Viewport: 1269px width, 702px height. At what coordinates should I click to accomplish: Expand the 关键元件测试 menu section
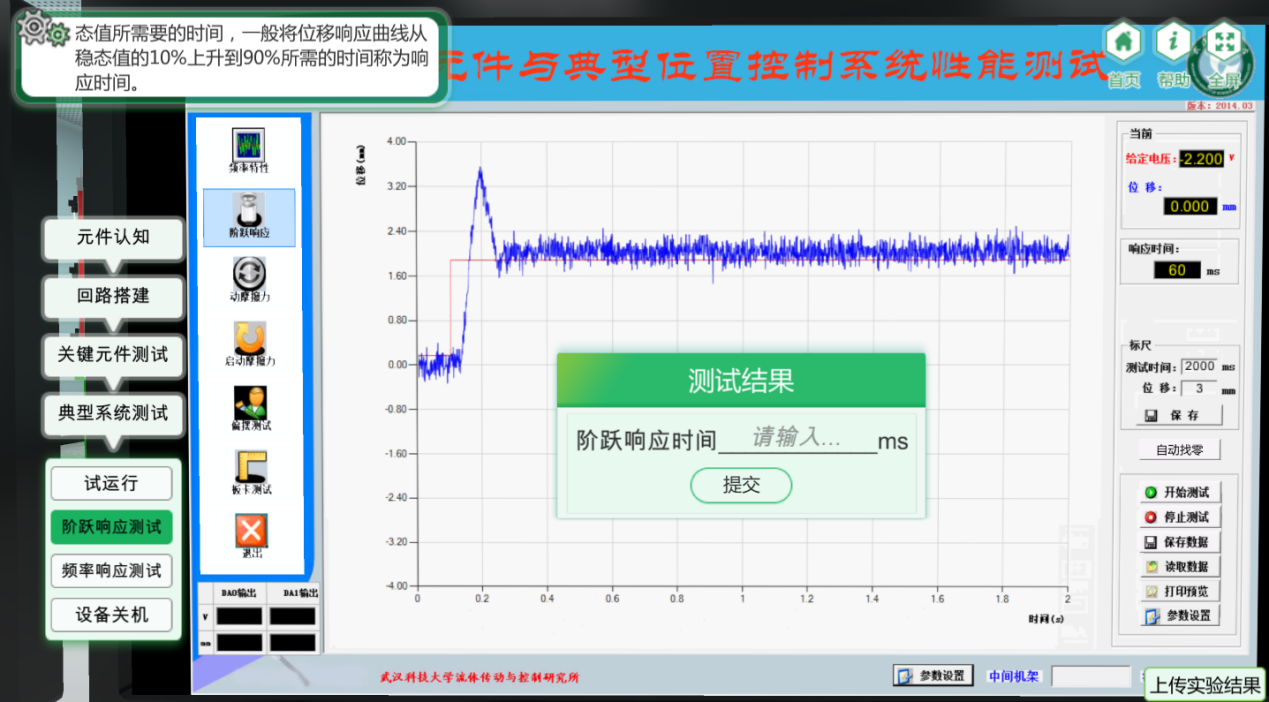coord(113,354)
